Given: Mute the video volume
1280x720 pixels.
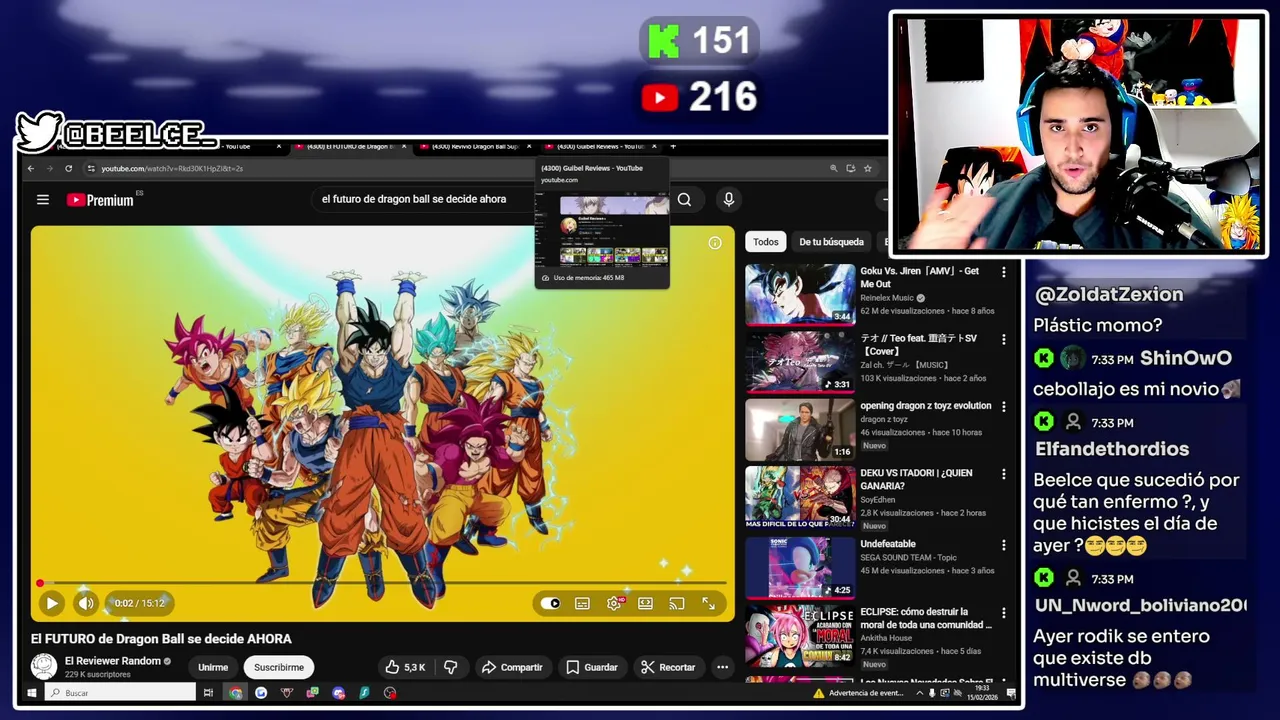Looking at the screenshot, I should 86,603.
